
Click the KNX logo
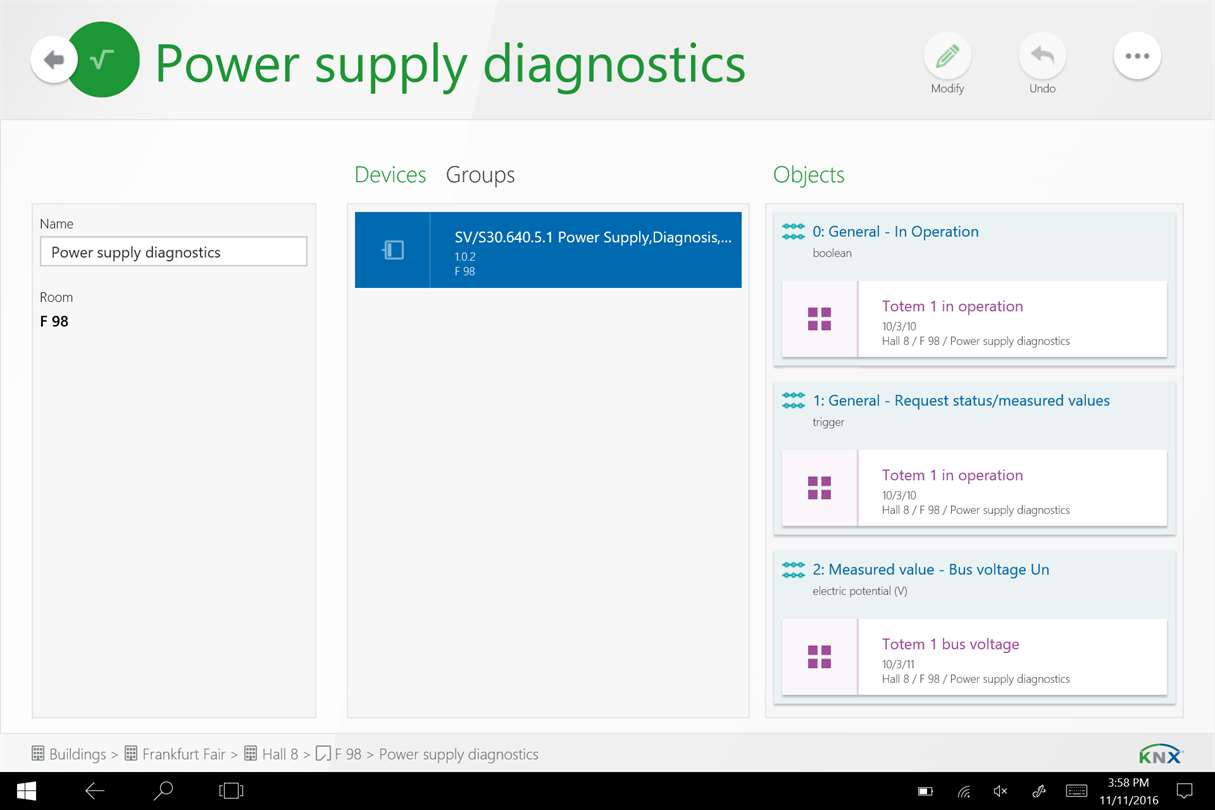(x=1160, y=754)
